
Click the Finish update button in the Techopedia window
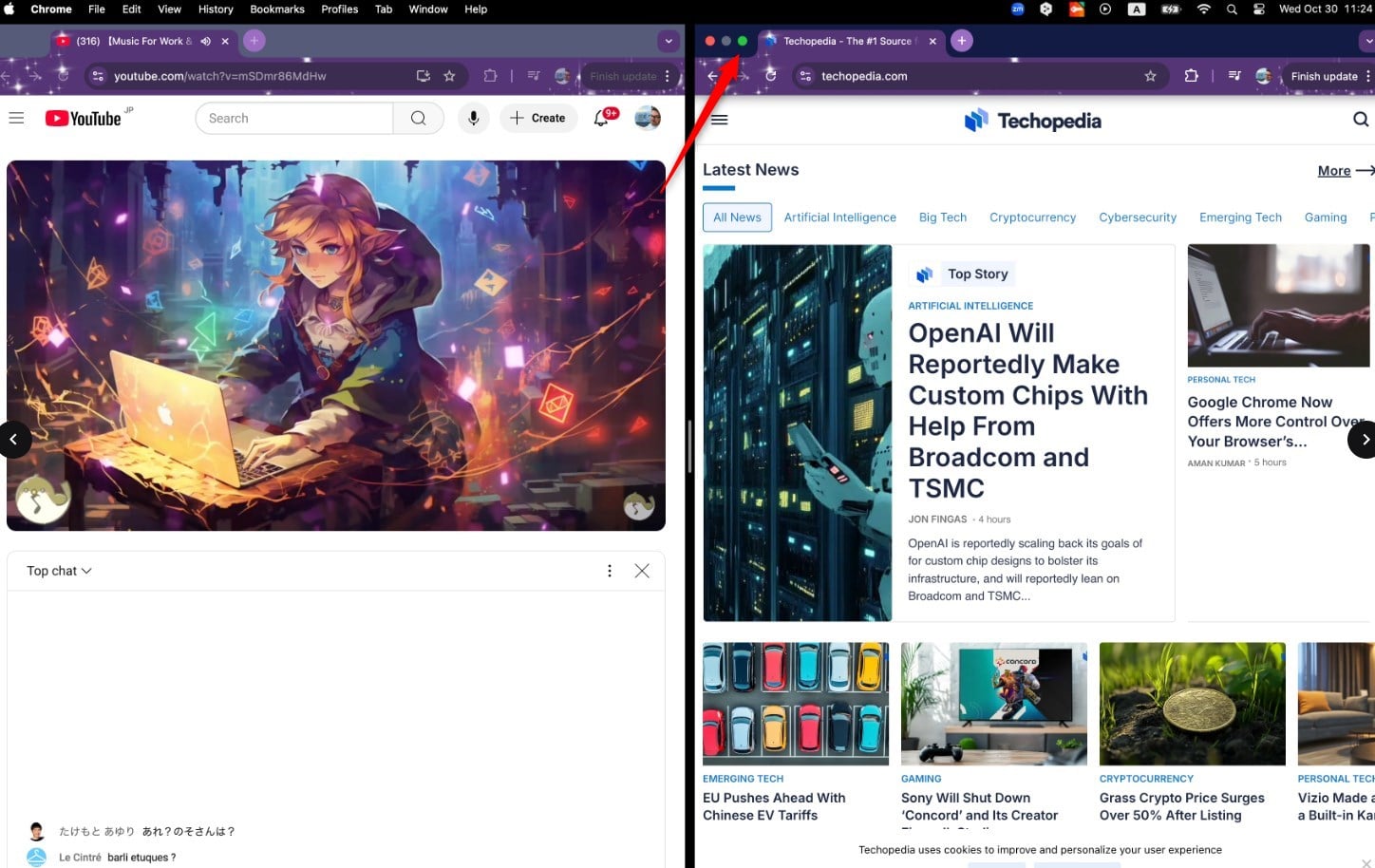pyautogui.click(x=1324, y=76)
